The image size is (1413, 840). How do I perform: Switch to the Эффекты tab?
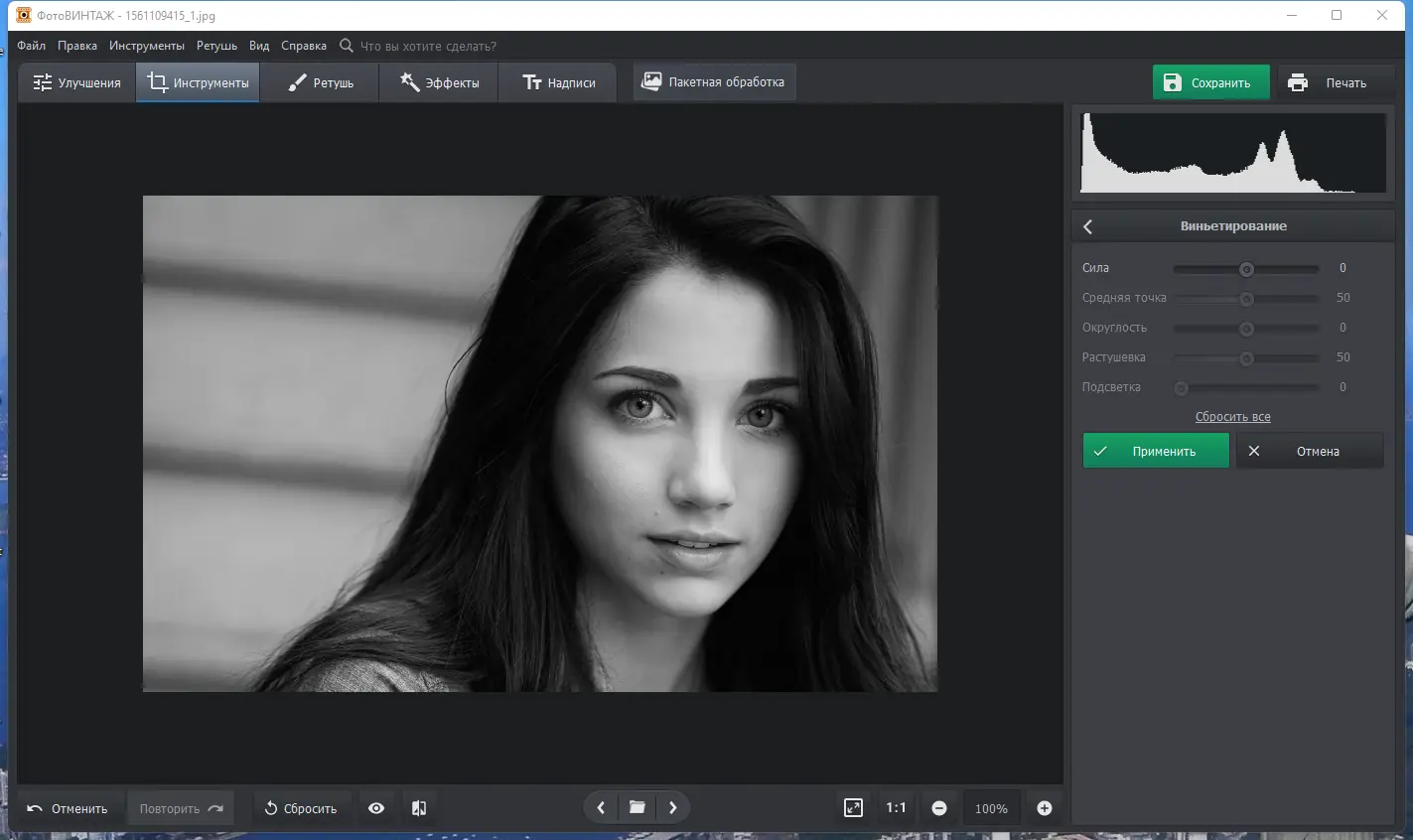point(439,82)
